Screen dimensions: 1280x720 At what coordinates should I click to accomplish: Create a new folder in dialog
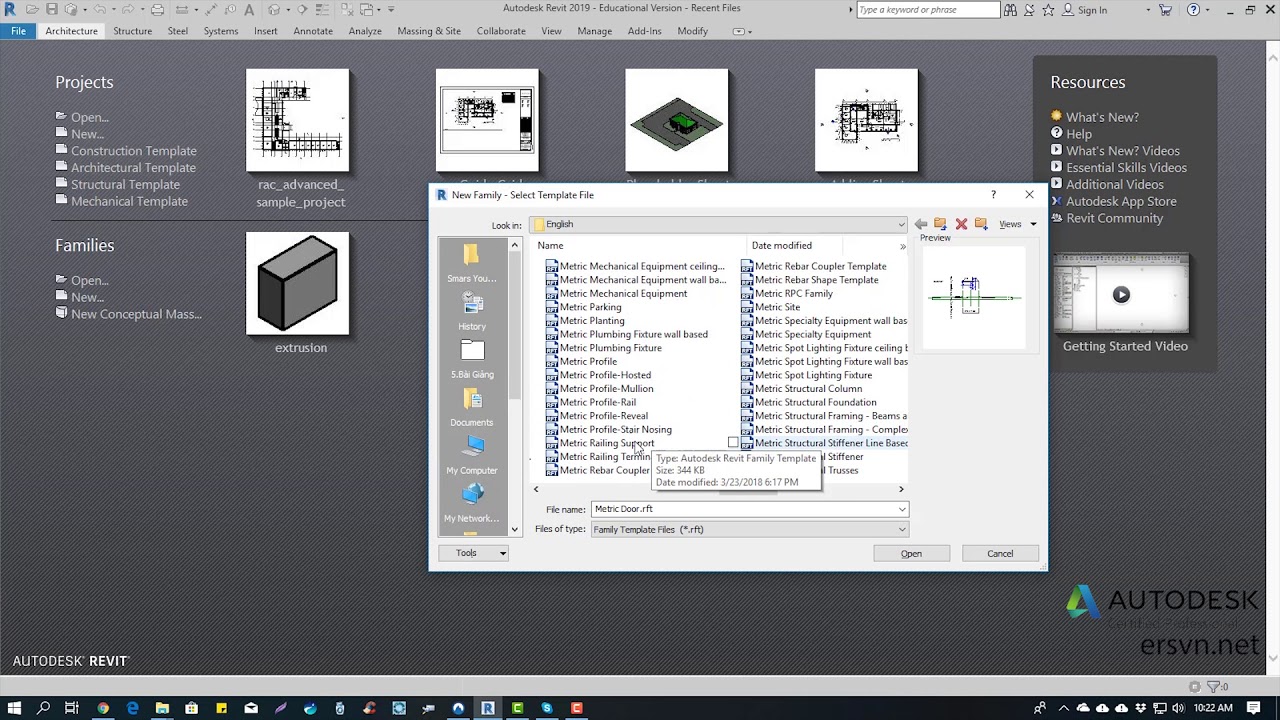click(x=981, y=224)
